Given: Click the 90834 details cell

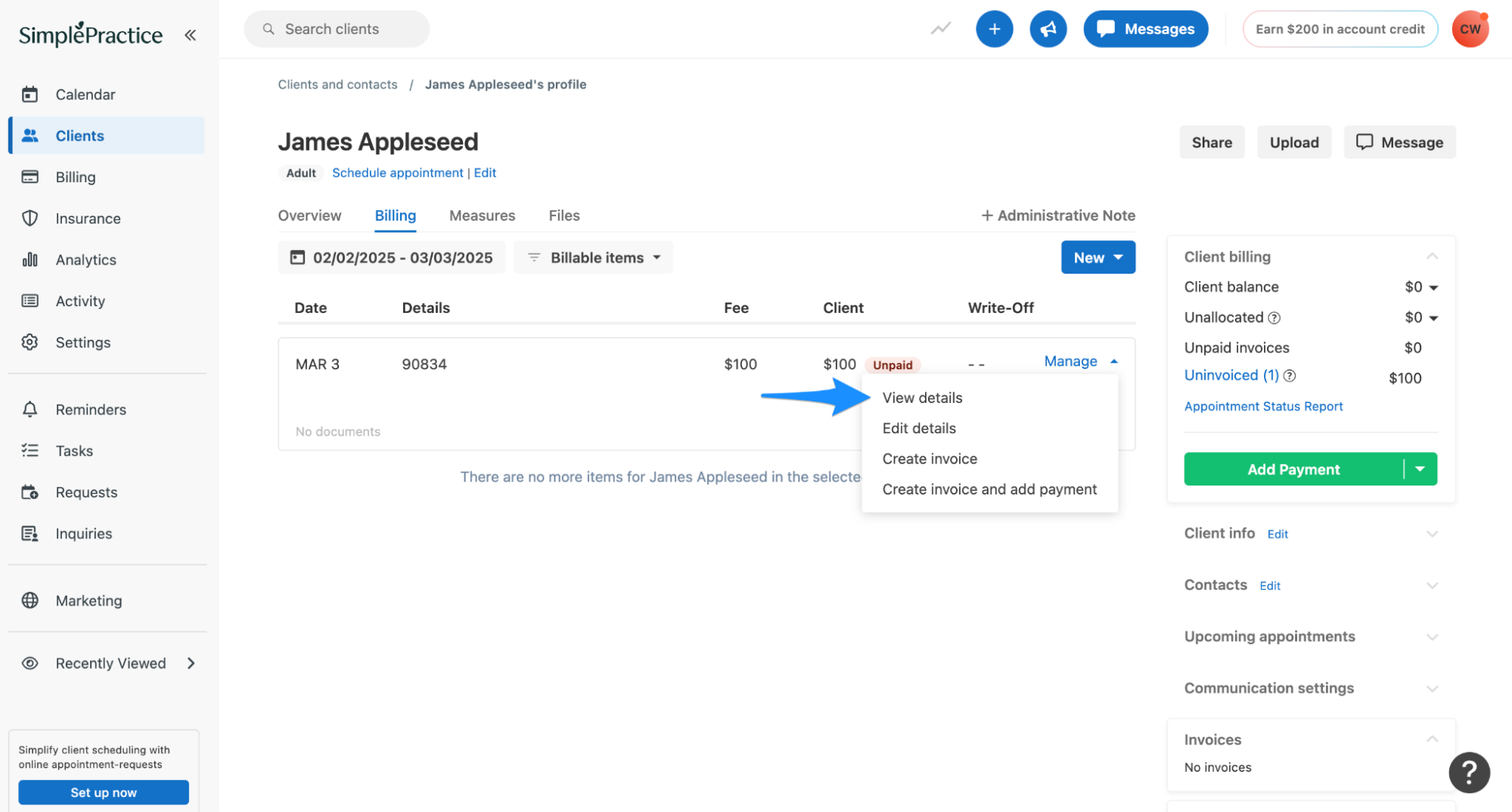Looking at the screenshot, I should 424,364.
